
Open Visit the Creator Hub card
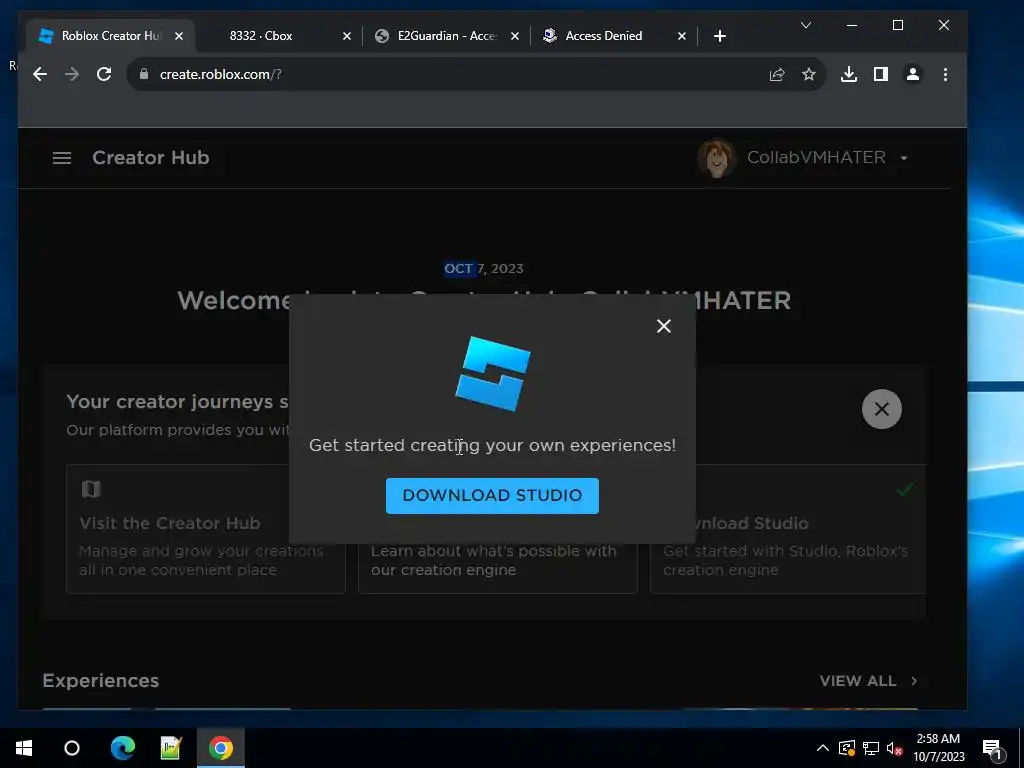[206, 529]
